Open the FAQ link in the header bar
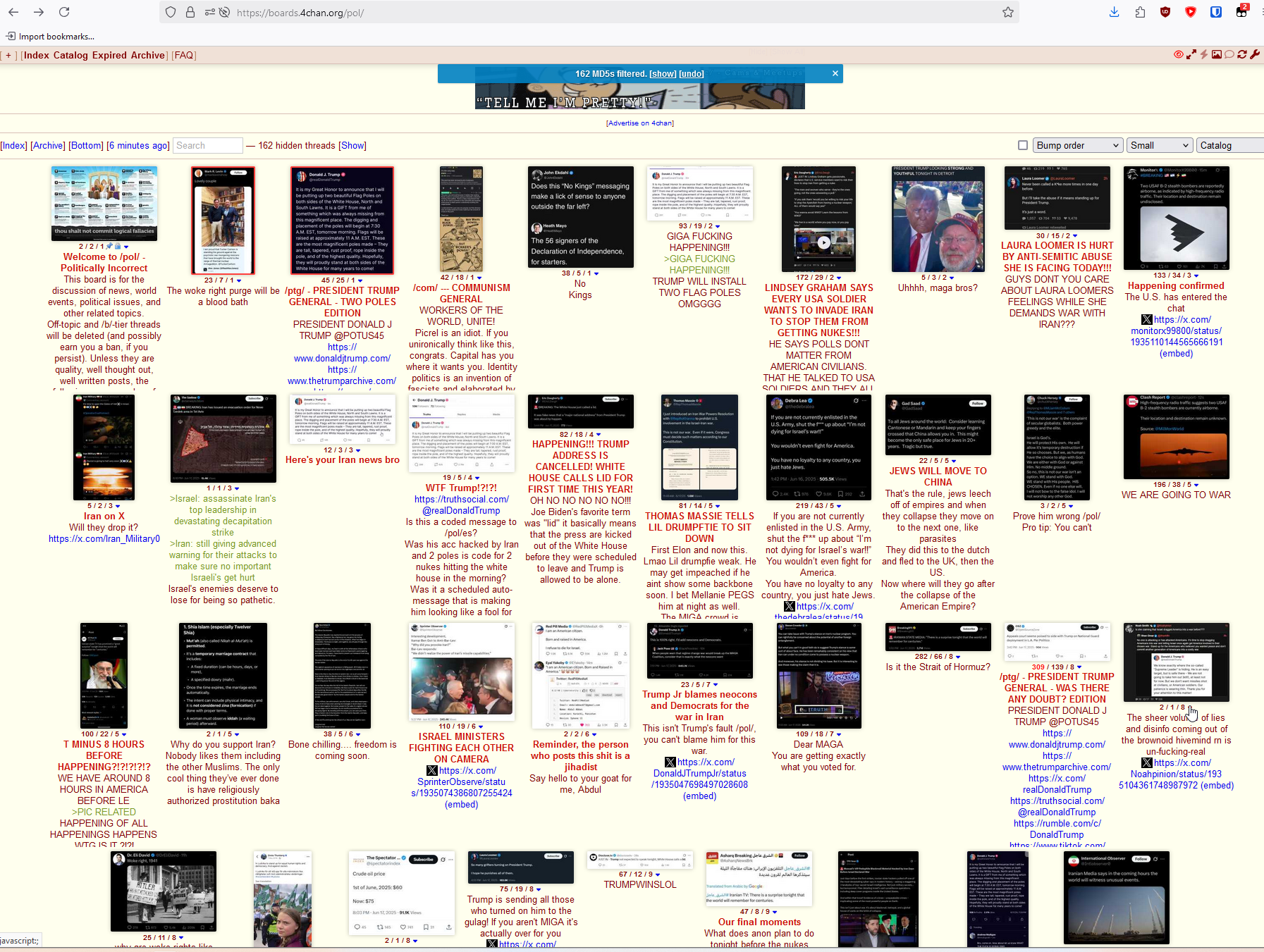Viewport: 1264px width, 952px height. pyautogui.click(x=183, y=55)
